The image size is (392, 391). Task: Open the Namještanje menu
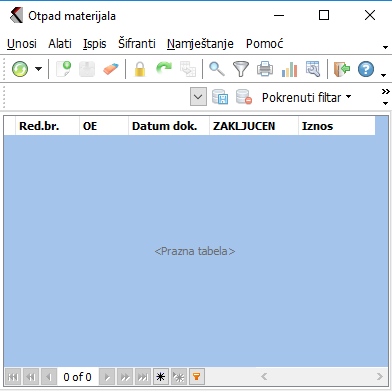(x=200, y=44)
